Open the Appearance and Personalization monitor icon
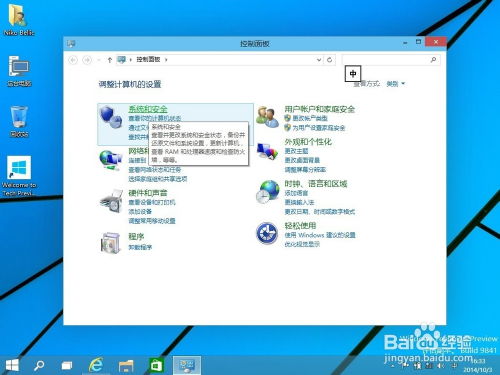This screenshot has width=500, height=375. pyautogui.click(x=267, y=152)
